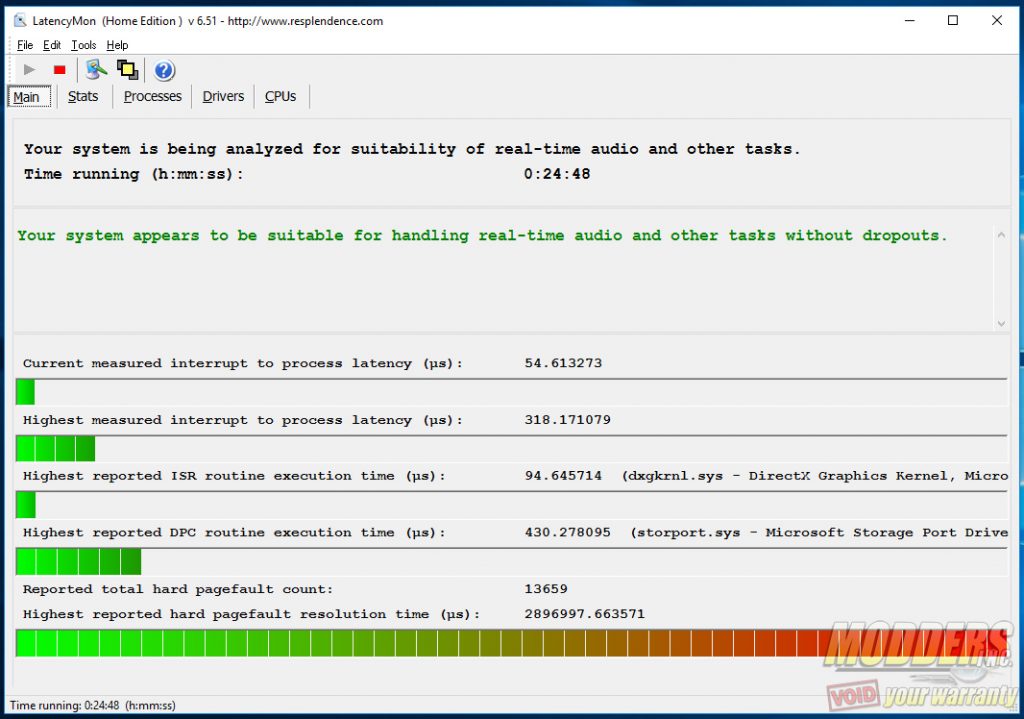Open the Tools menu
Image resolution: width=1024 pixels, height=719 pixels.
point(84,45)
